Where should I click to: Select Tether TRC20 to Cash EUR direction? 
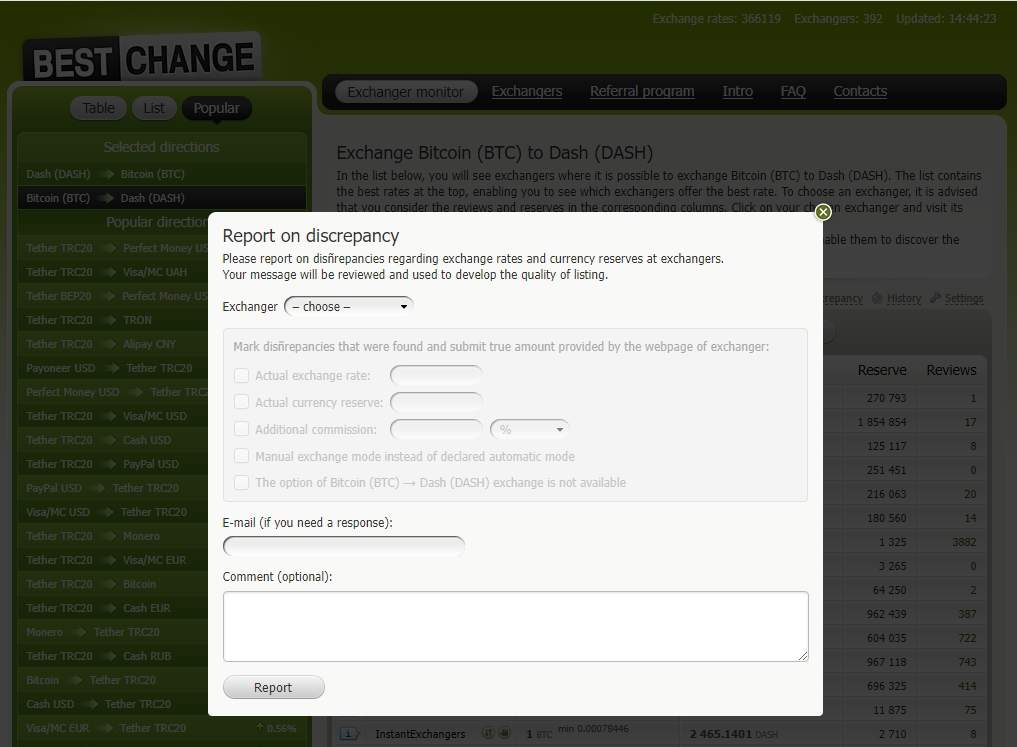click(x=114, y=608)
